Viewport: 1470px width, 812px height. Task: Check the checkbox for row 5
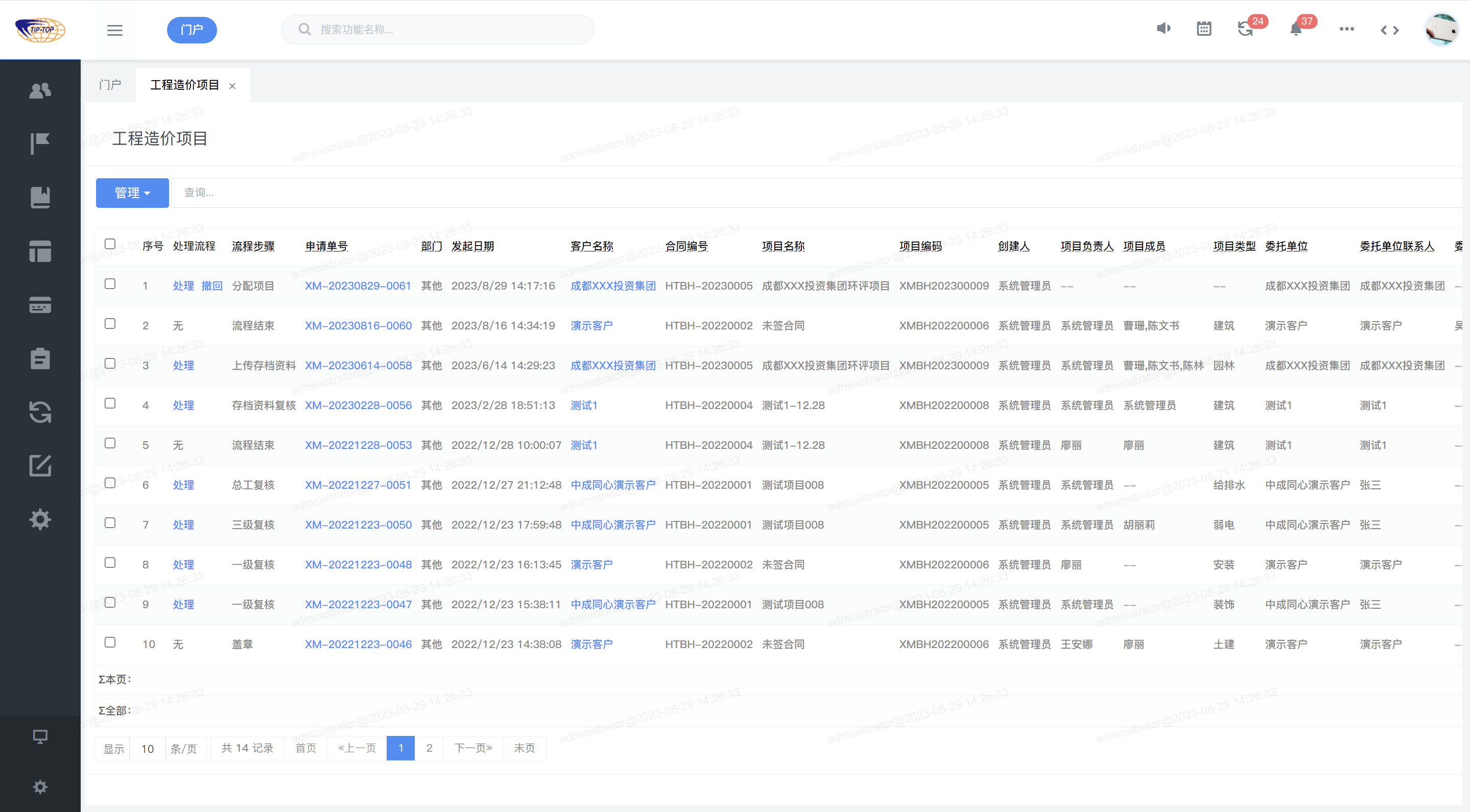coord(110,443)
